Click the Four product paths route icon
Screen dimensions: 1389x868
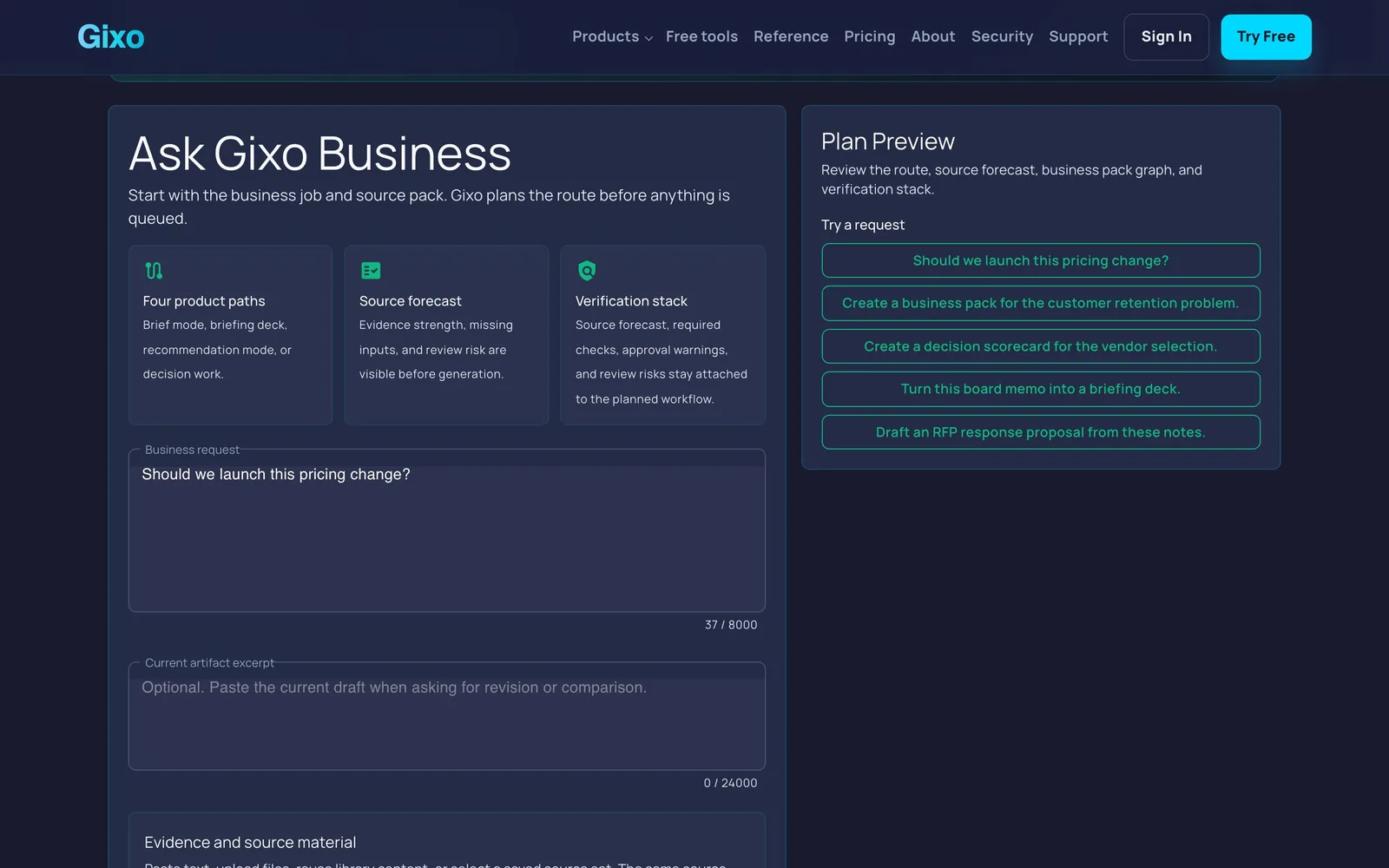pos(154,271)
